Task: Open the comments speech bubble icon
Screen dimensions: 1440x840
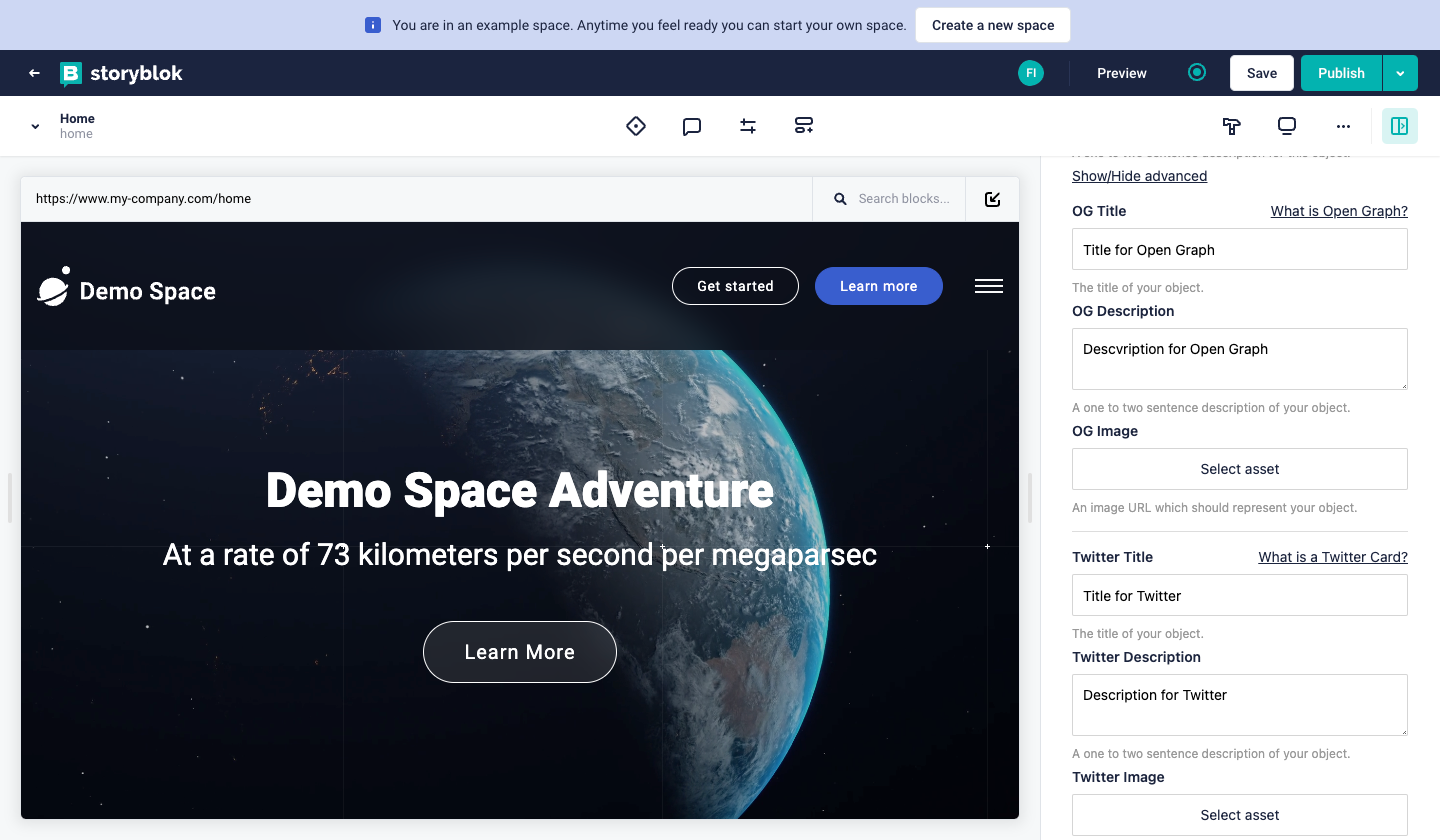Action: [x=692, y=126]
